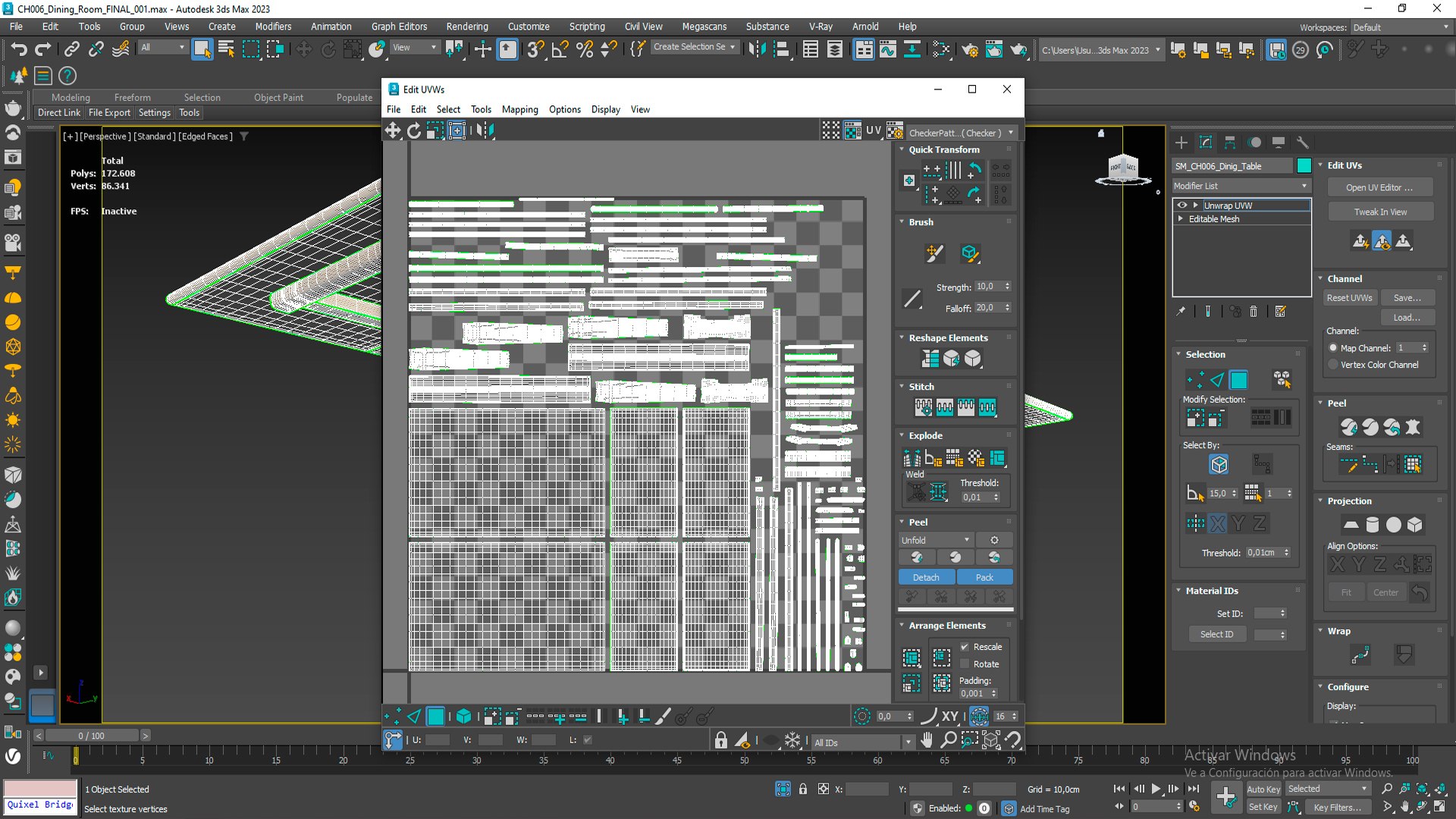
Task: Open the Mapping menu in Edit UVWs
Action: click(x=519, y=109)
